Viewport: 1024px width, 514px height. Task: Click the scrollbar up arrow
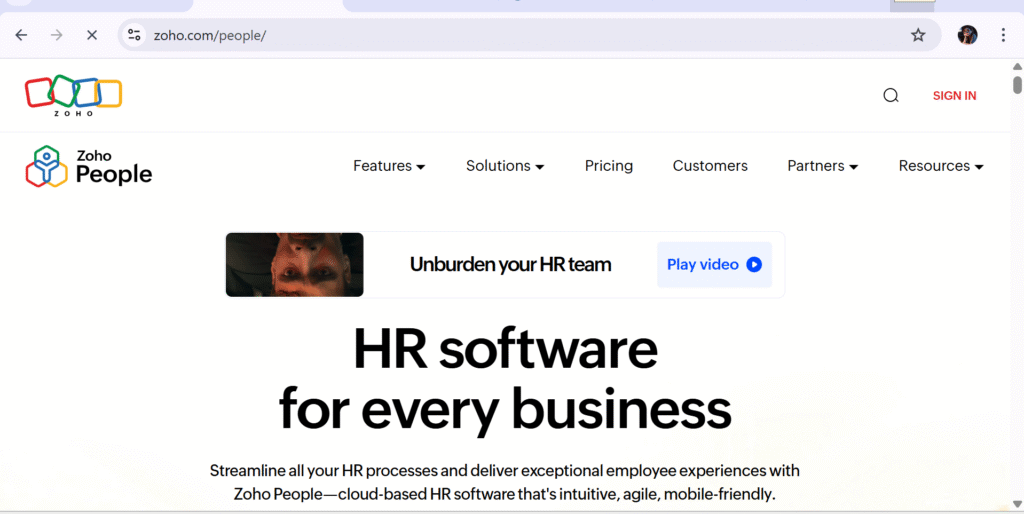click(x=1017, y=67)
